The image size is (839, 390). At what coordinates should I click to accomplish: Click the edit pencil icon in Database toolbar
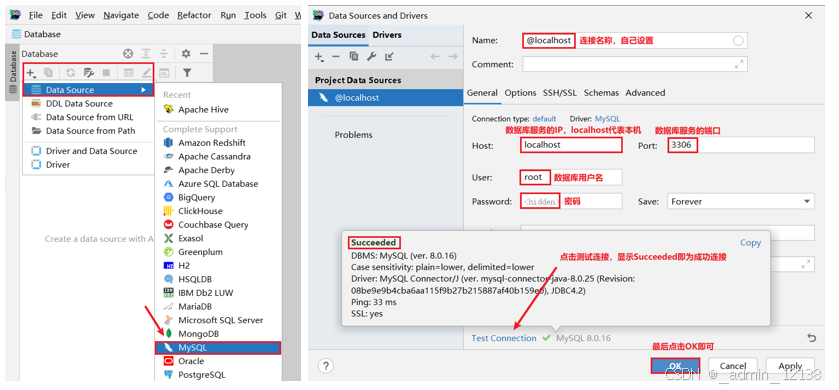(x=146, y=73)
